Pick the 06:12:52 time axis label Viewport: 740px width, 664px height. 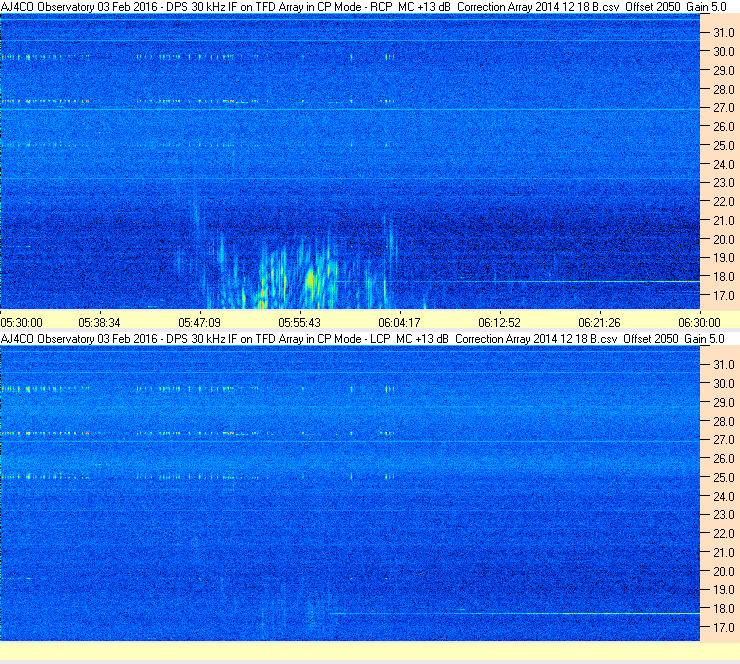pyautogui.click(x=499, y=323)
